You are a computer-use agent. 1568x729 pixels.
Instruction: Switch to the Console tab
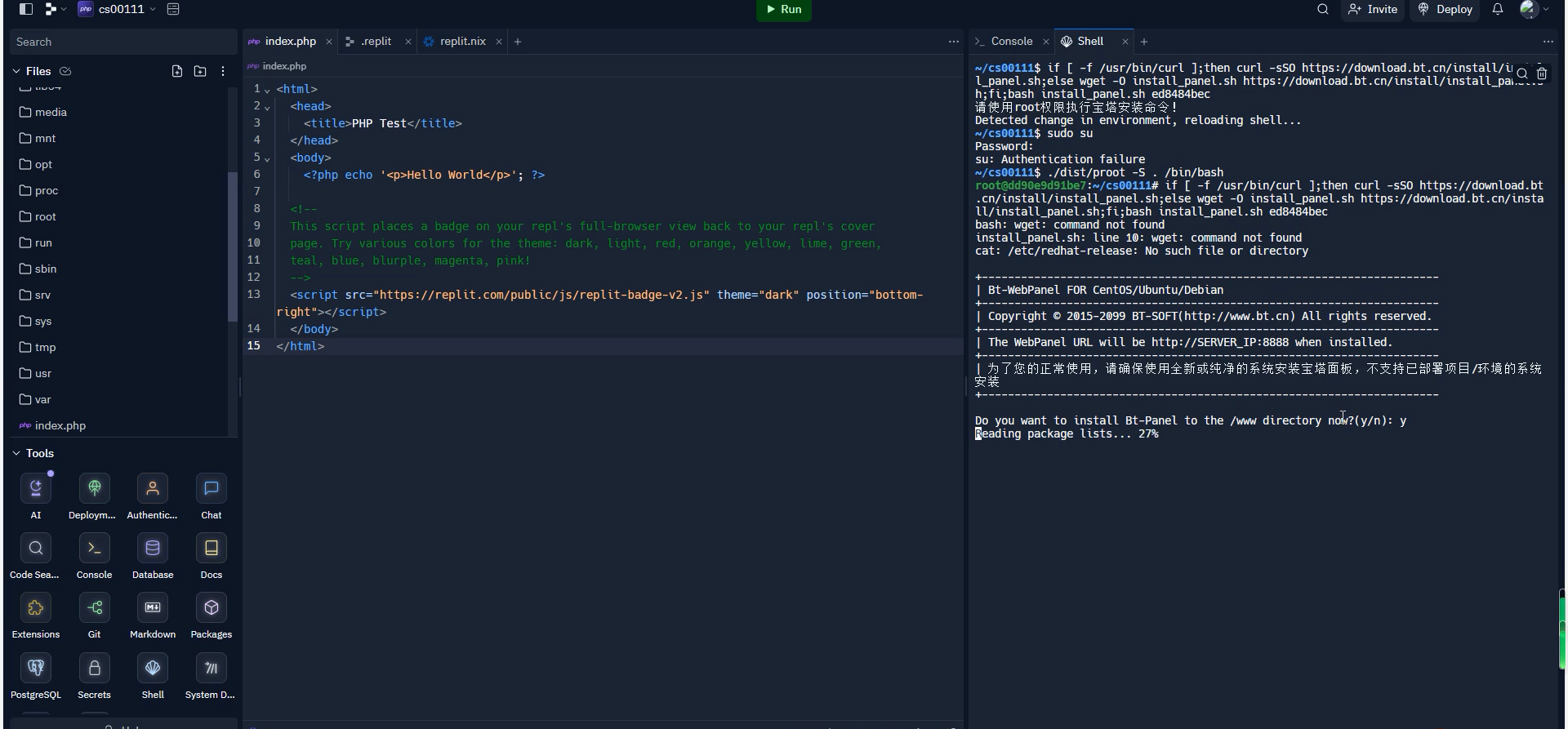coord(1011,42)
